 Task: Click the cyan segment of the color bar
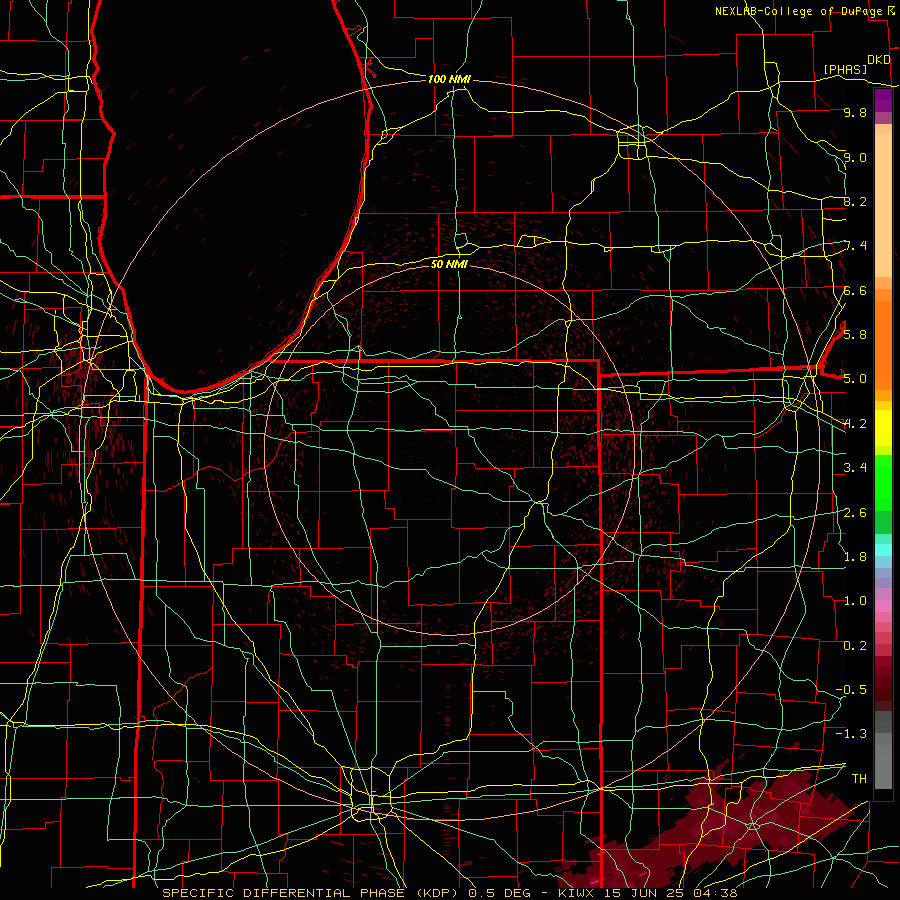883,549
